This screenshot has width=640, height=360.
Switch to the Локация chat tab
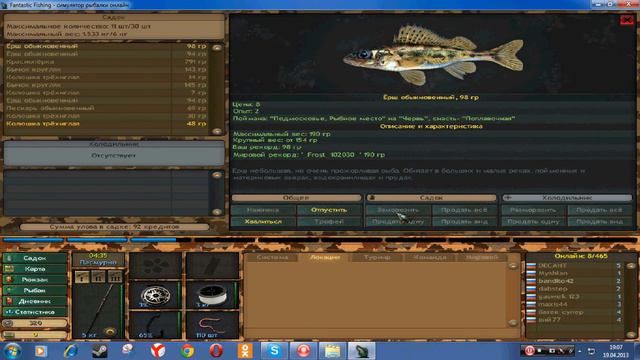pos(325,258)
